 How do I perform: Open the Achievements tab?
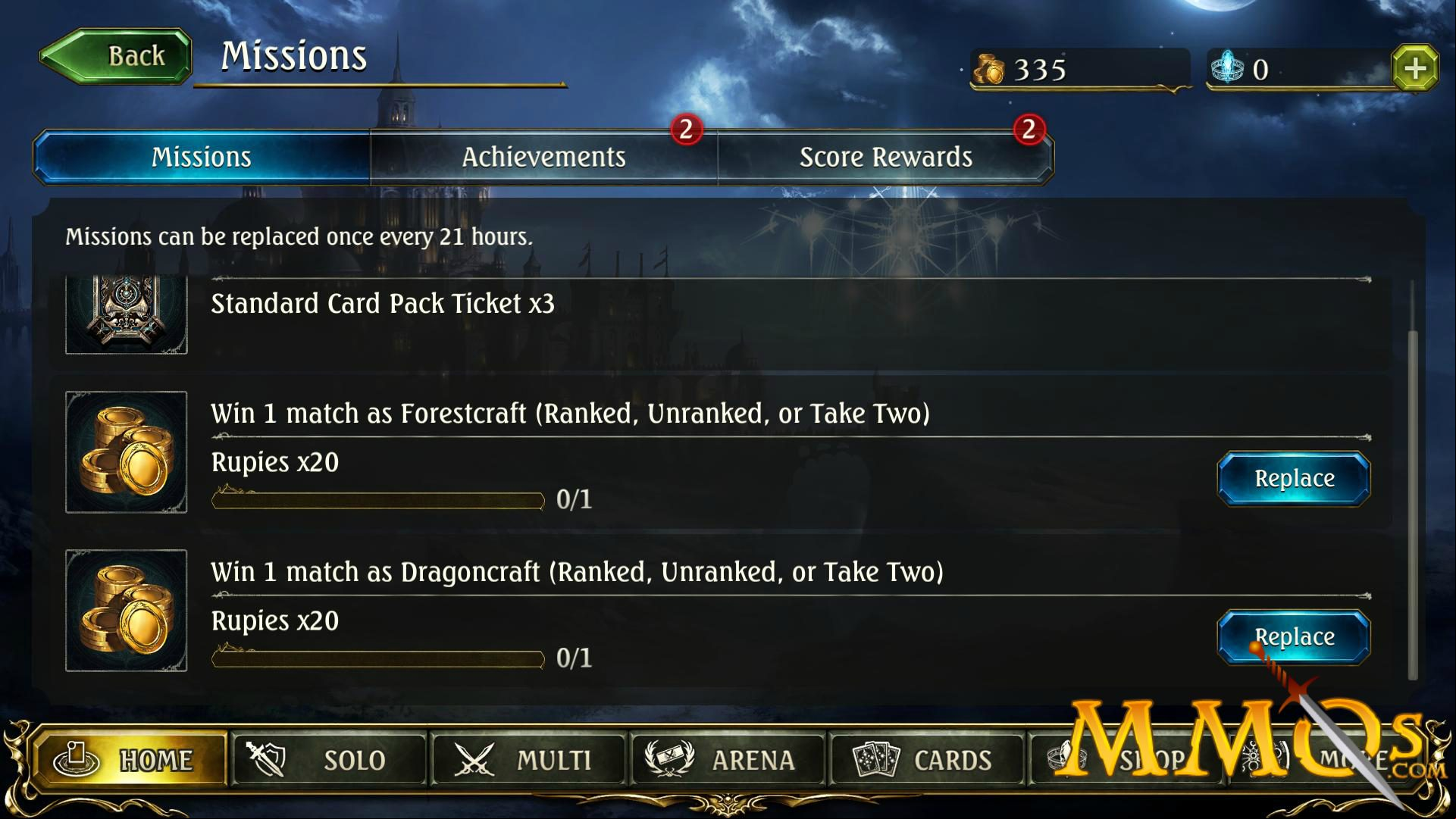(x=543, y=157)
